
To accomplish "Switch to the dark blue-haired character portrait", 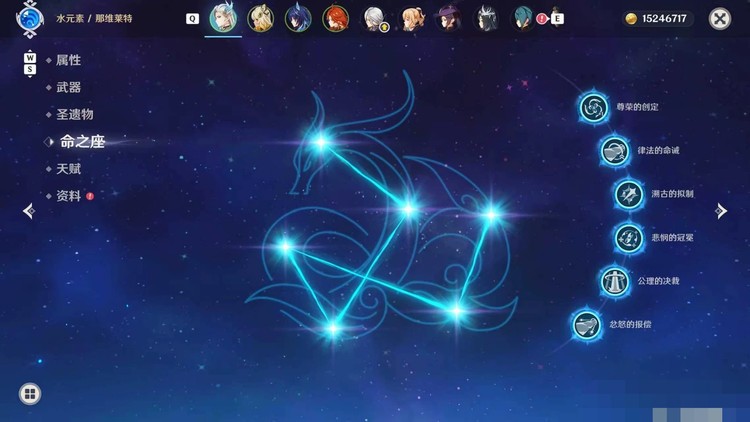I will pyautogui.click(x=298, y=19).
